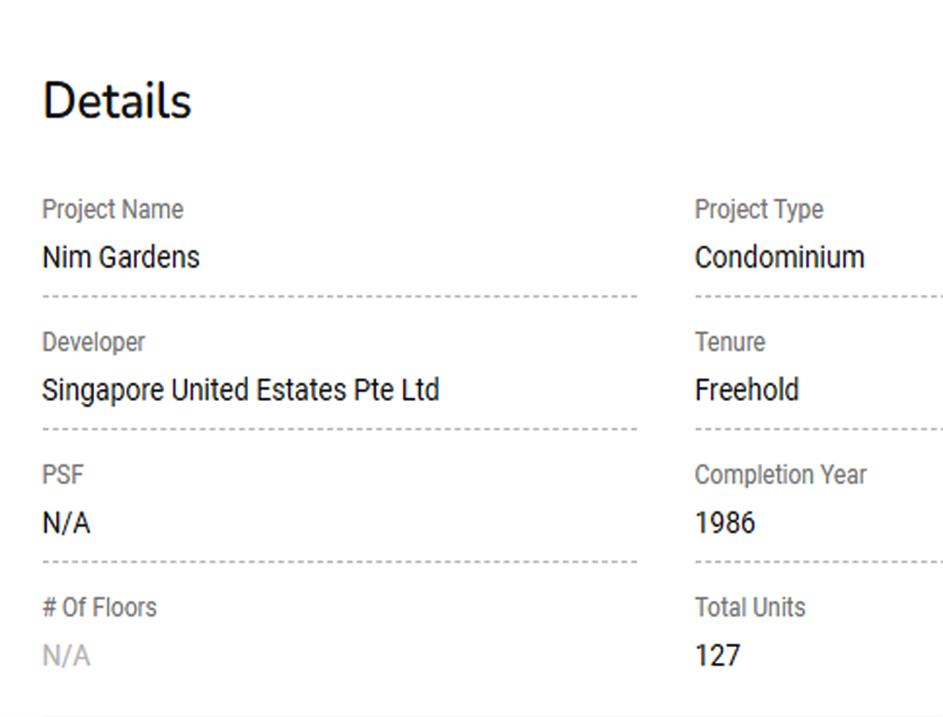Click the Project Type field label
Screen dimensions: 943x717
(759, 210)
